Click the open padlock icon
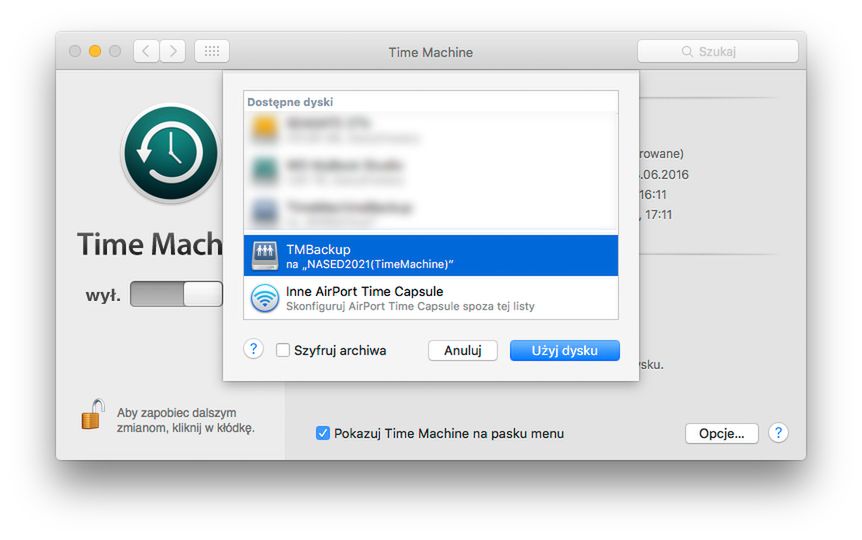The image size is (862, 540). [x=93, y=415]
